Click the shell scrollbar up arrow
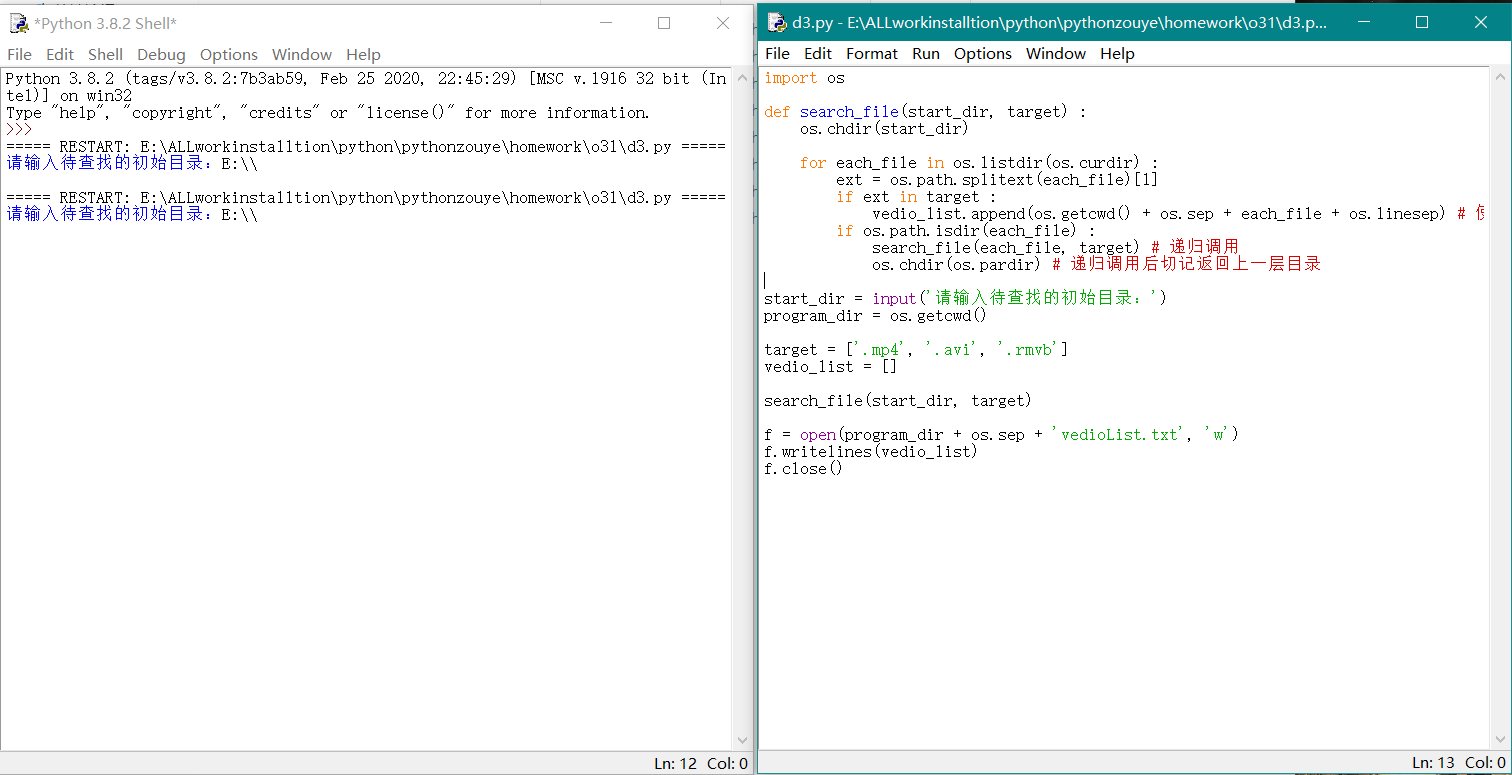 [x=741, y=76]
